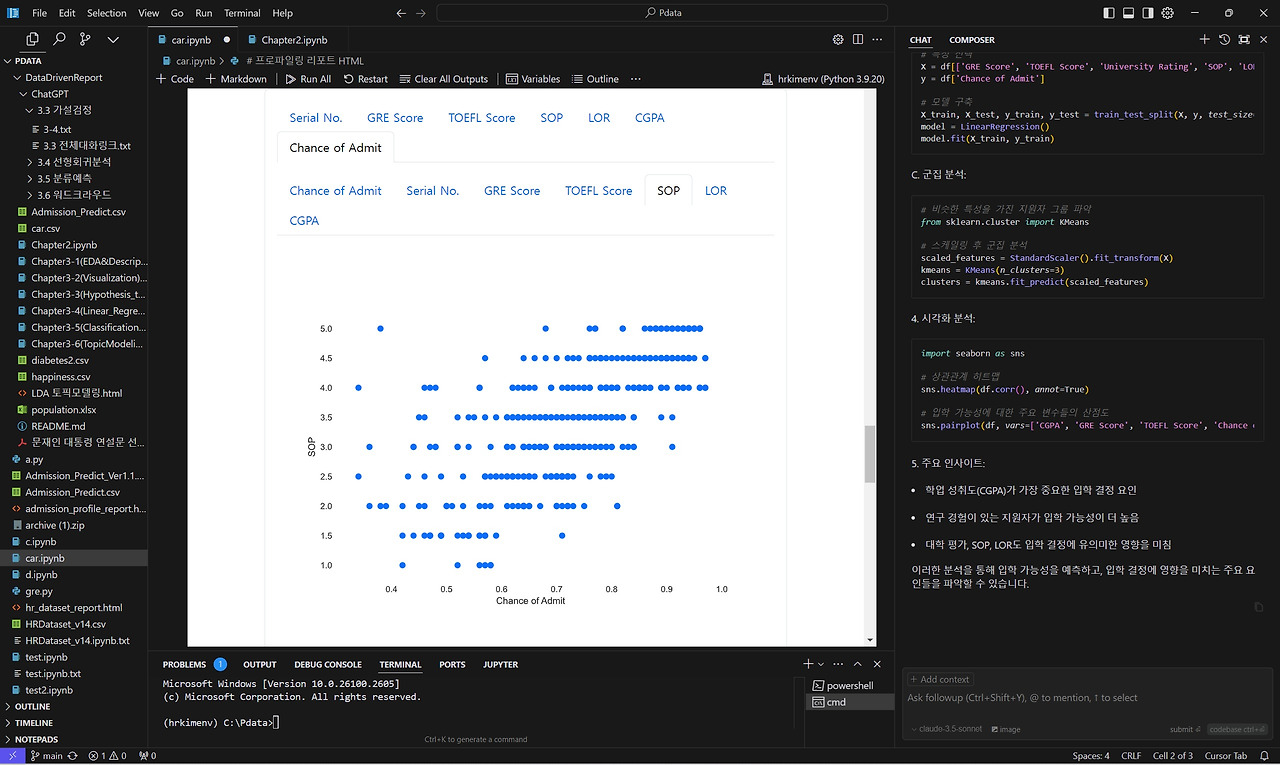
Task: Switch to the COMPOSER tab
Action: [x=972, y=40]
